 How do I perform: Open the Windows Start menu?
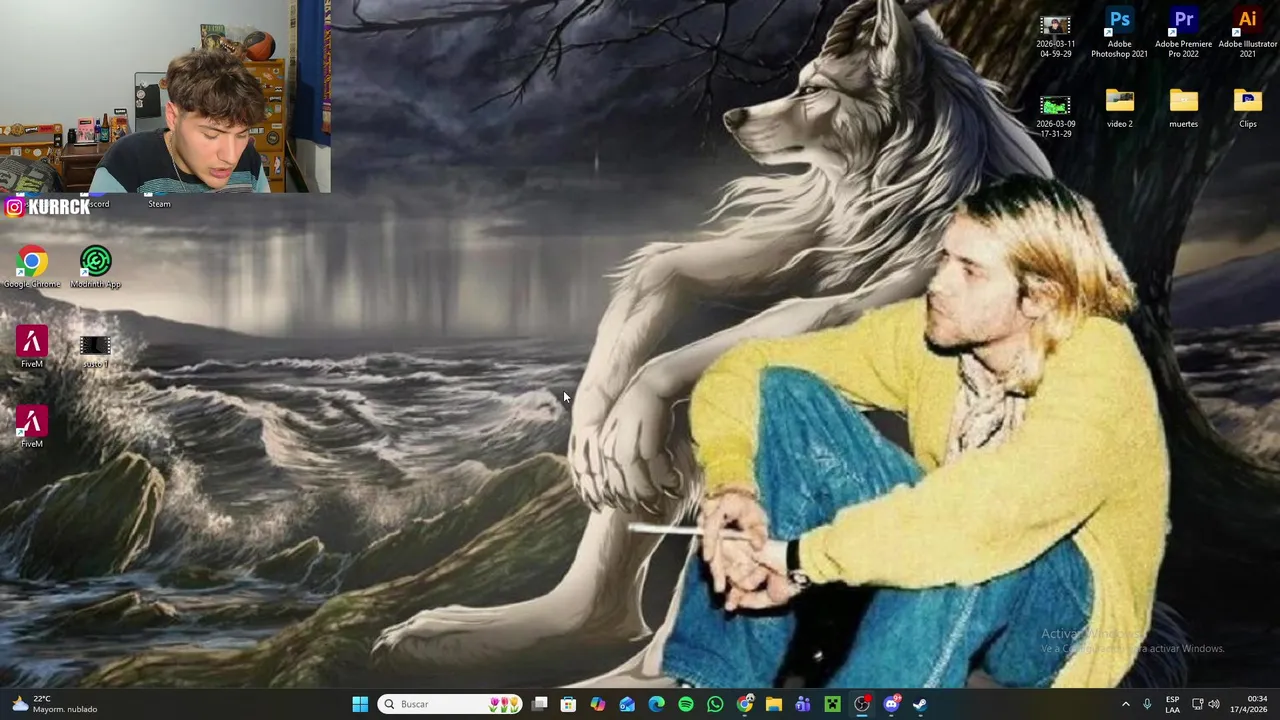pyautogui.click(x=360, y=704)
